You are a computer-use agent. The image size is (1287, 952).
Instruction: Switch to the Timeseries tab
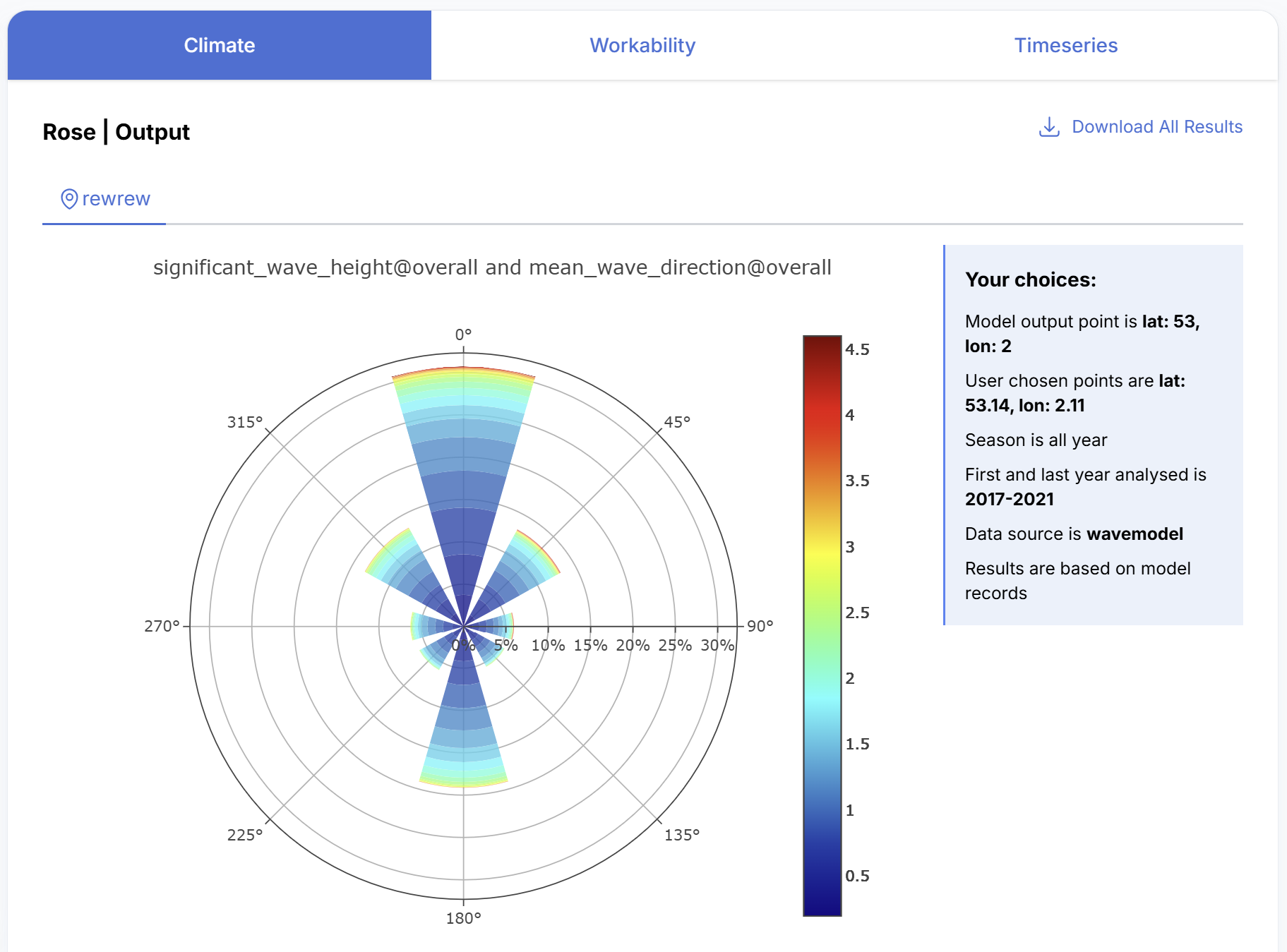click(1066, 45)
